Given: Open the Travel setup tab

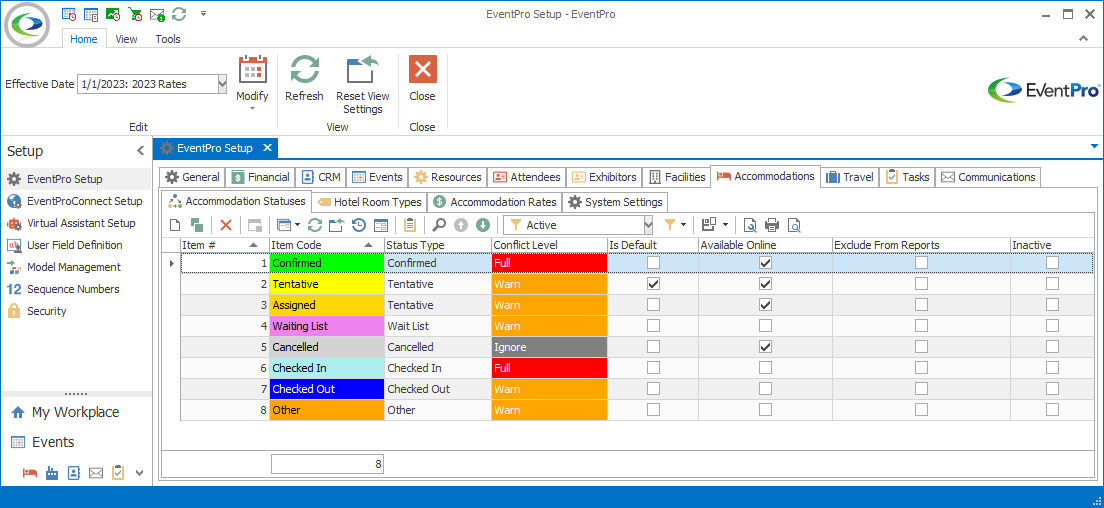Looking at the screenshot, I should (x=850, y=177).
